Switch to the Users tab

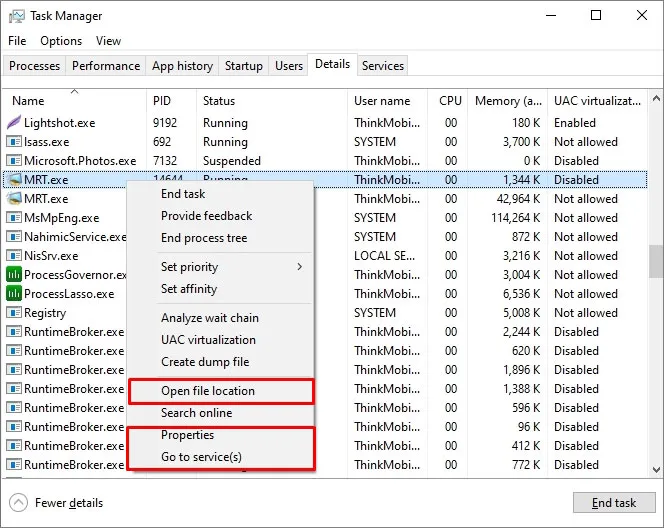pos(289,66)
